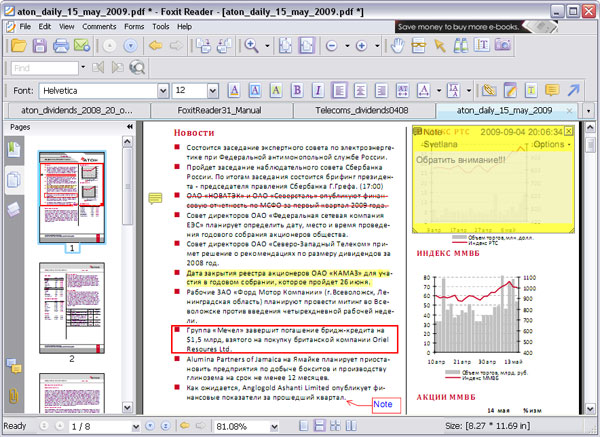600x437 pixels.
Task: Open the highlight color A icon with green fill
Action: 276,91
